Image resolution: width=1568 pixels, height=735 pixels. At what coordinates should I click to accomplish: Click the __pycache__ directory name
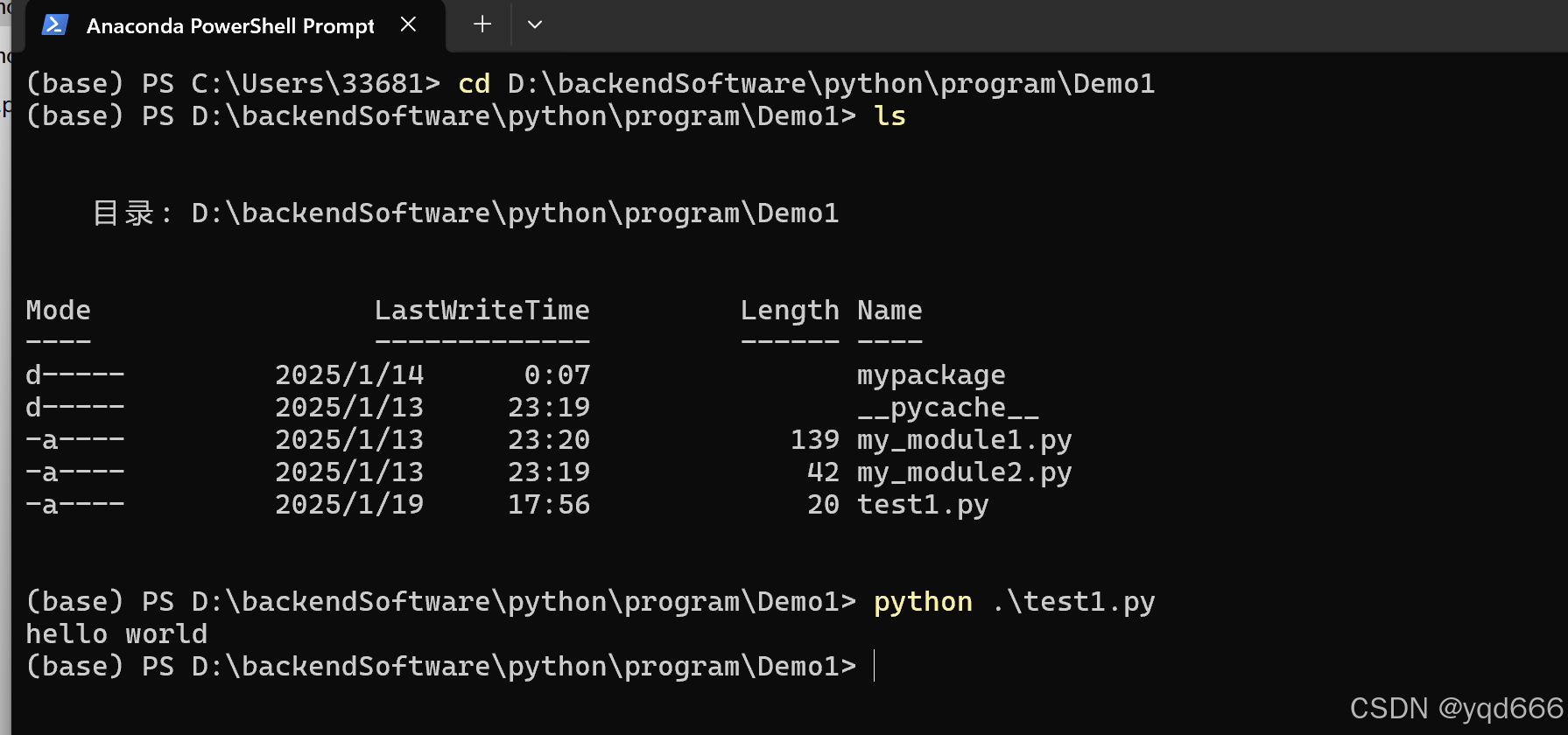tap(948, 408)
